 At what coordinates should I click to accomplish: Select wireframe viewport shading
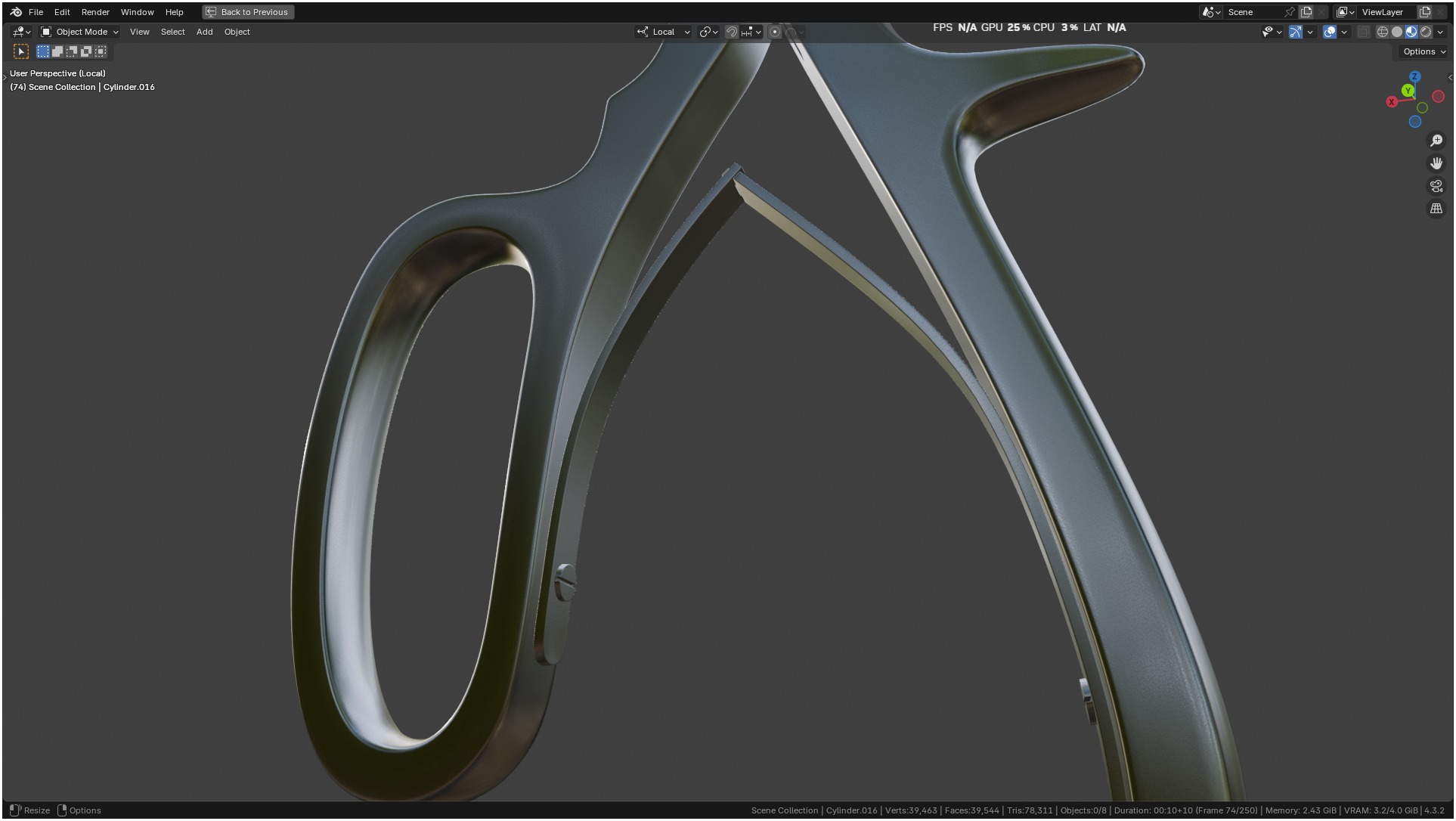pos(1383,32)
